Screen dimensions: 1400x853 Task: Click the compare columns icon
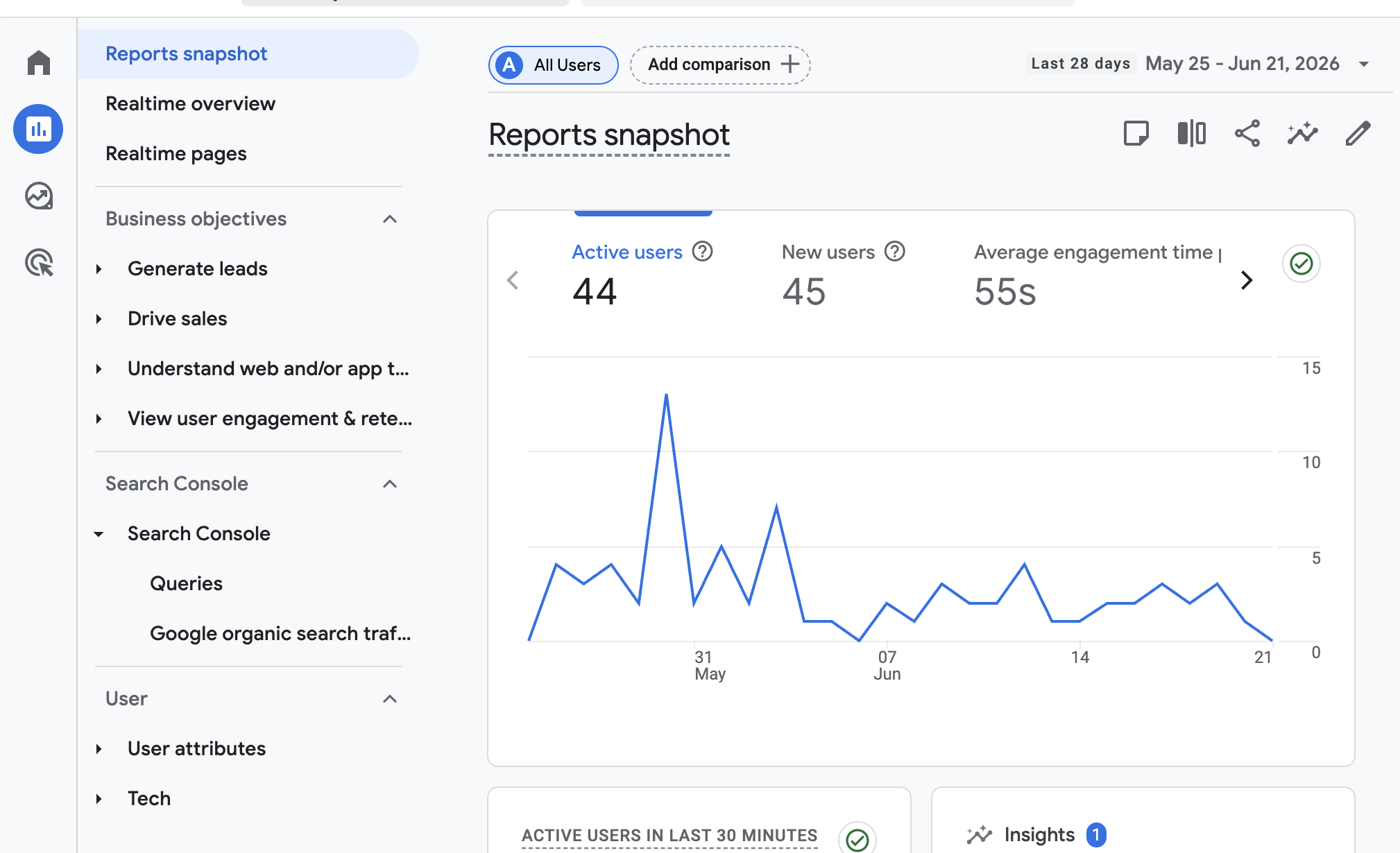coord(1191,133)
